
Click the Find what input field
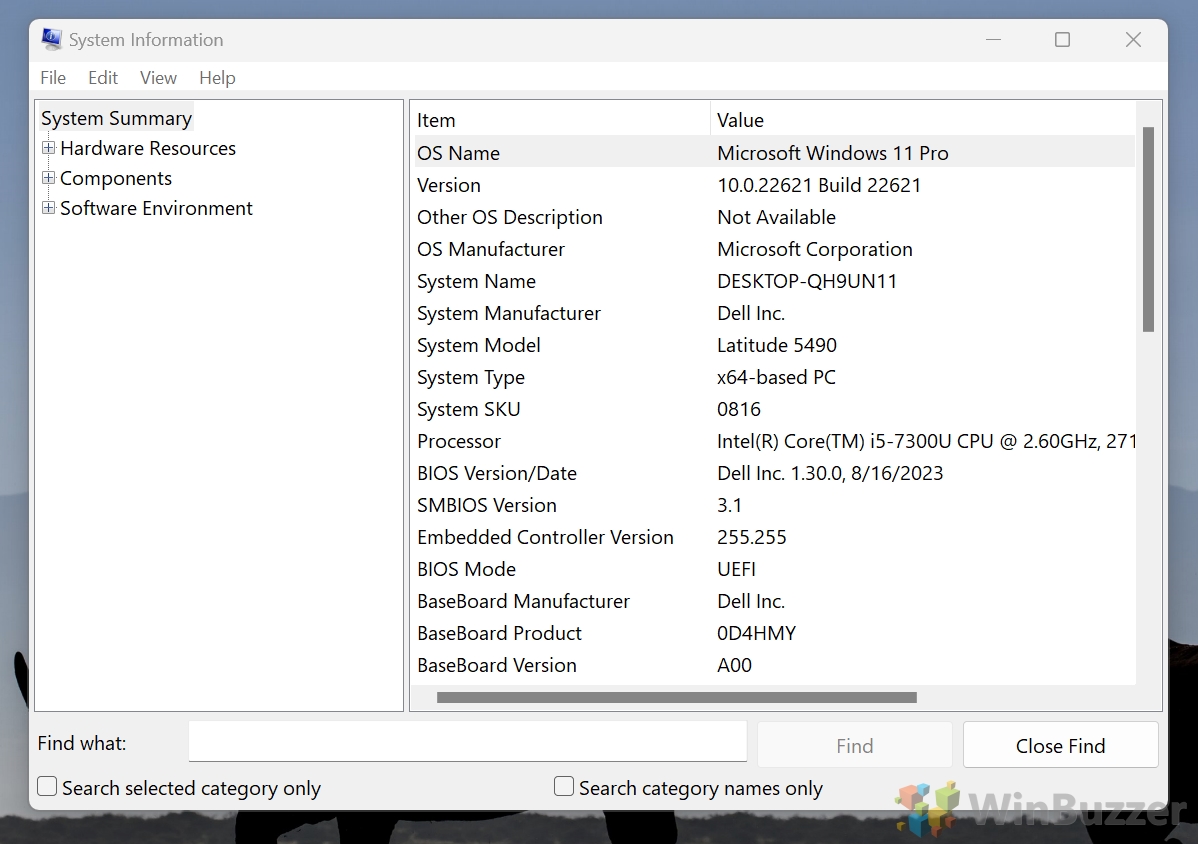468,742
